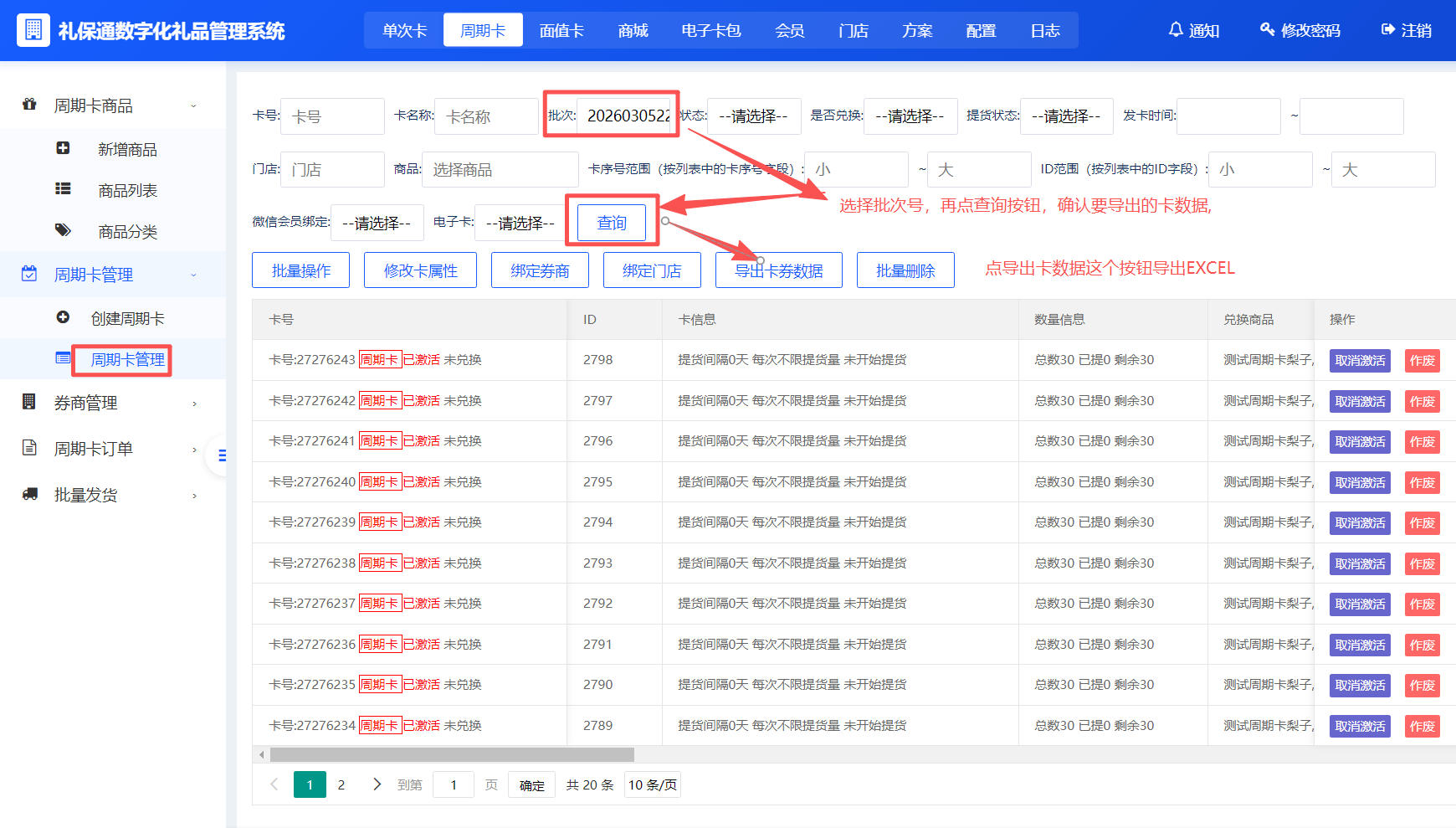Click 作废 on card 27276243 row
This screenshot has height=828, width=1456.
pyautogui.click(x=1422, y=360)
